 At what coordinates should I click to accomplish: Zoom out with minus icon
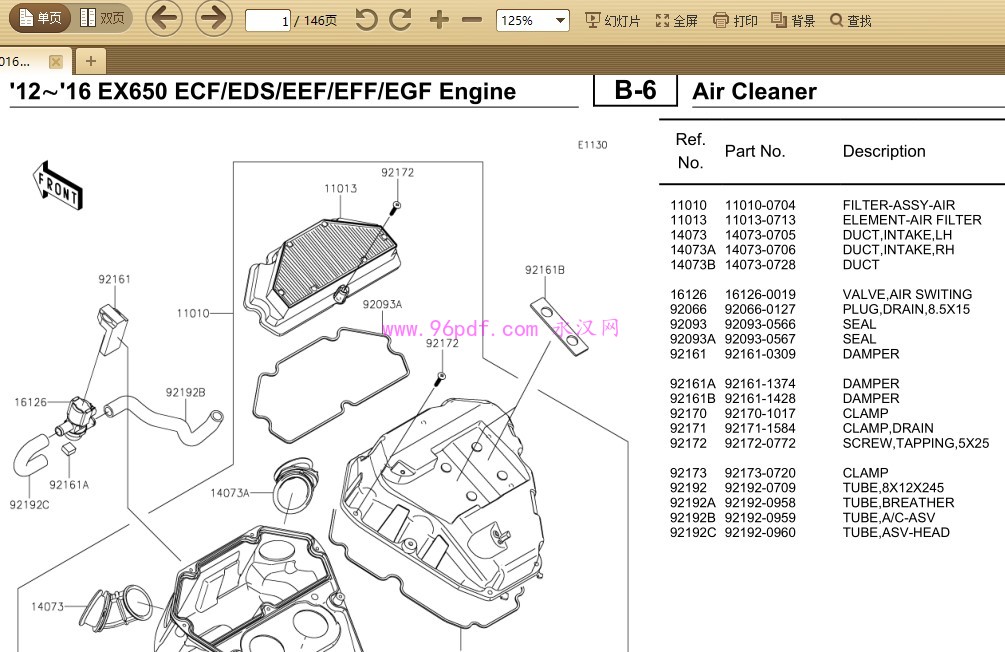click(472, 20)
